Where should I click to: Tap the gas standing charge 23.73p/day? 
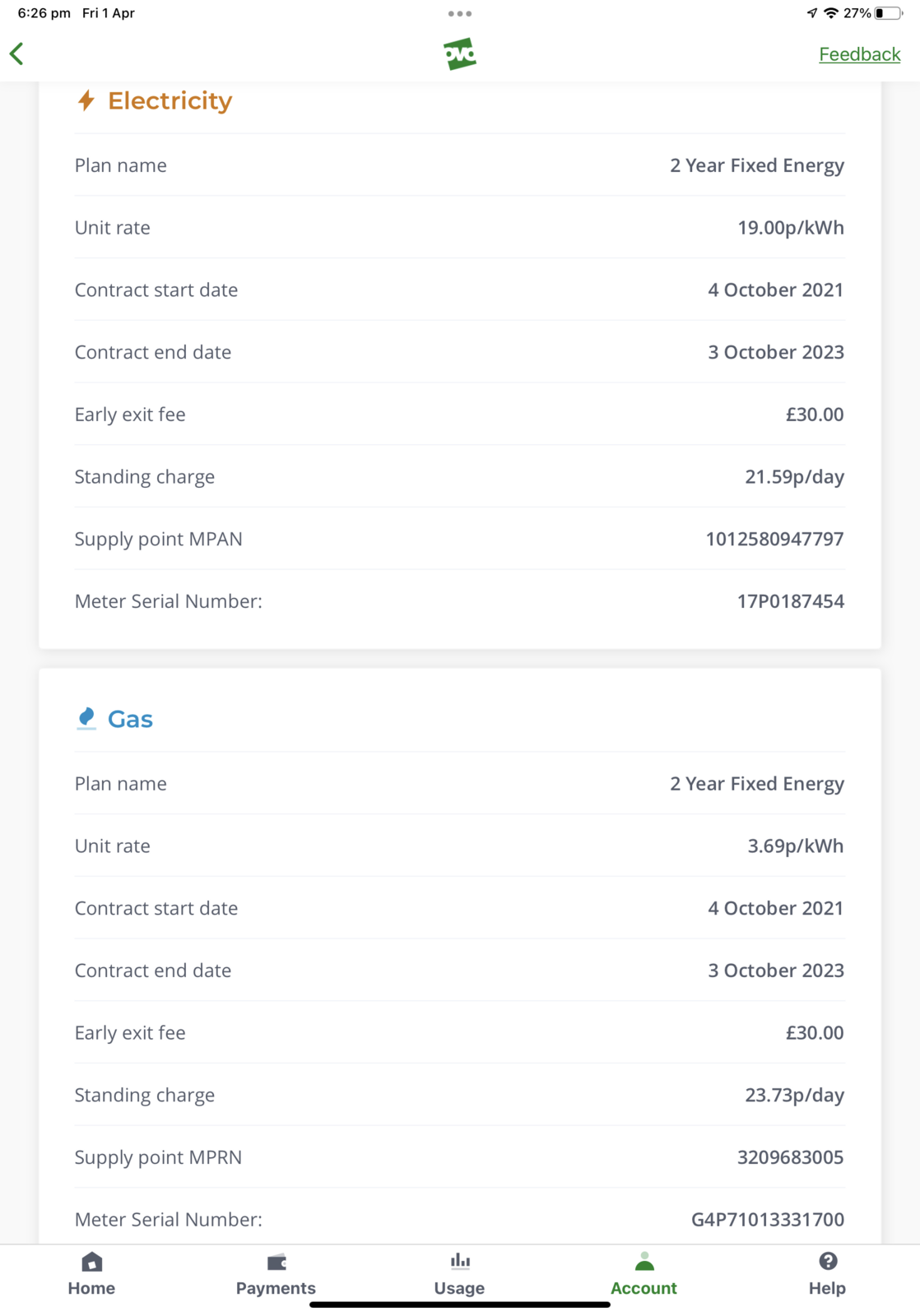click(794, 1095)
